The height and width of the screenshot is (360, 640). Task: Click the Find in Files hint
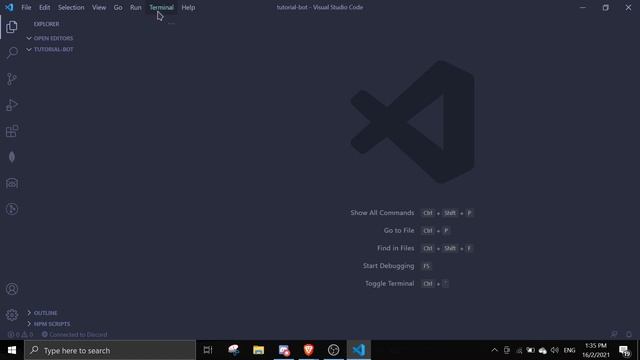coord(396,248)
